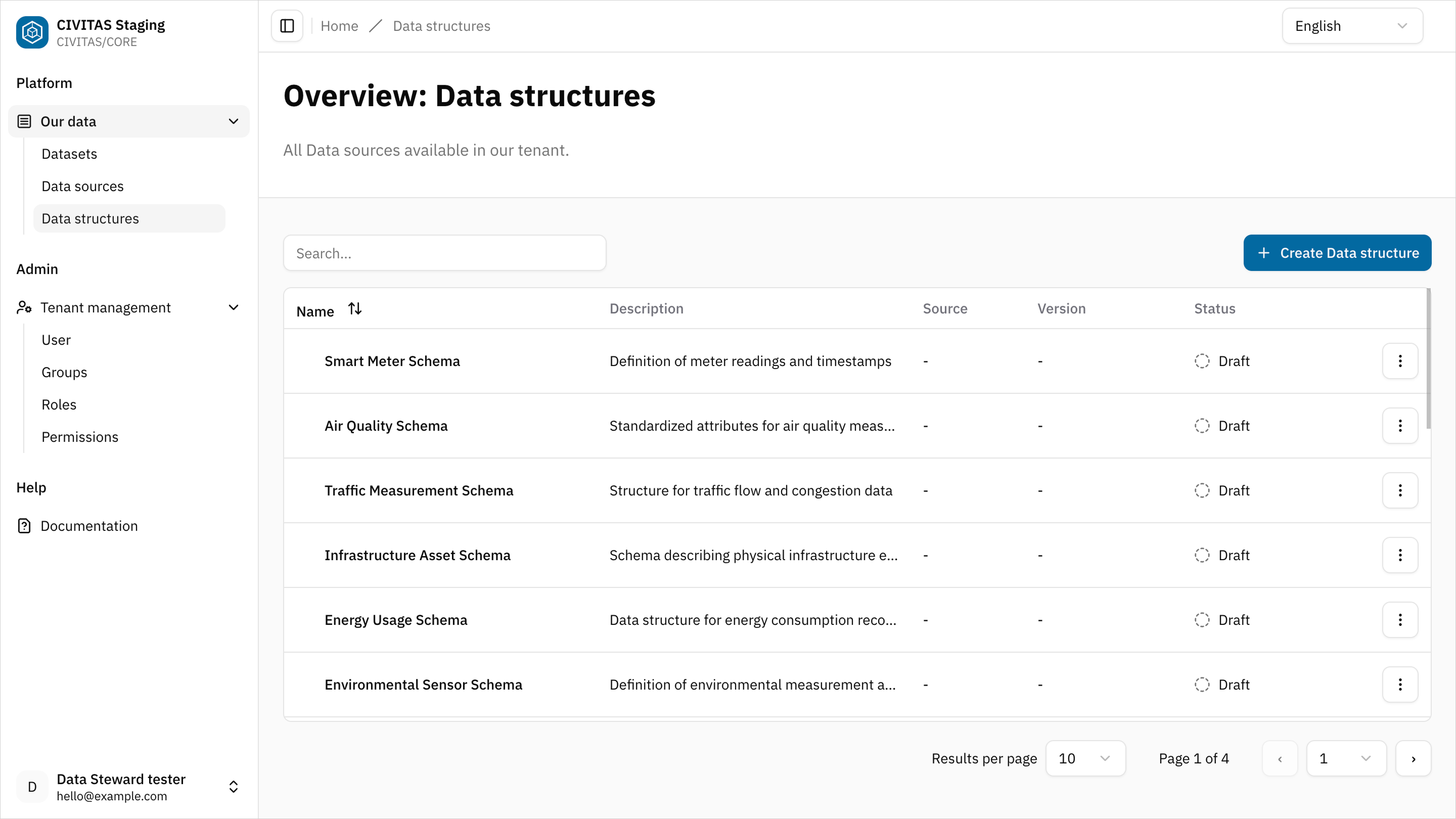Sort the Name column using its arrows

tap(355, 308)
